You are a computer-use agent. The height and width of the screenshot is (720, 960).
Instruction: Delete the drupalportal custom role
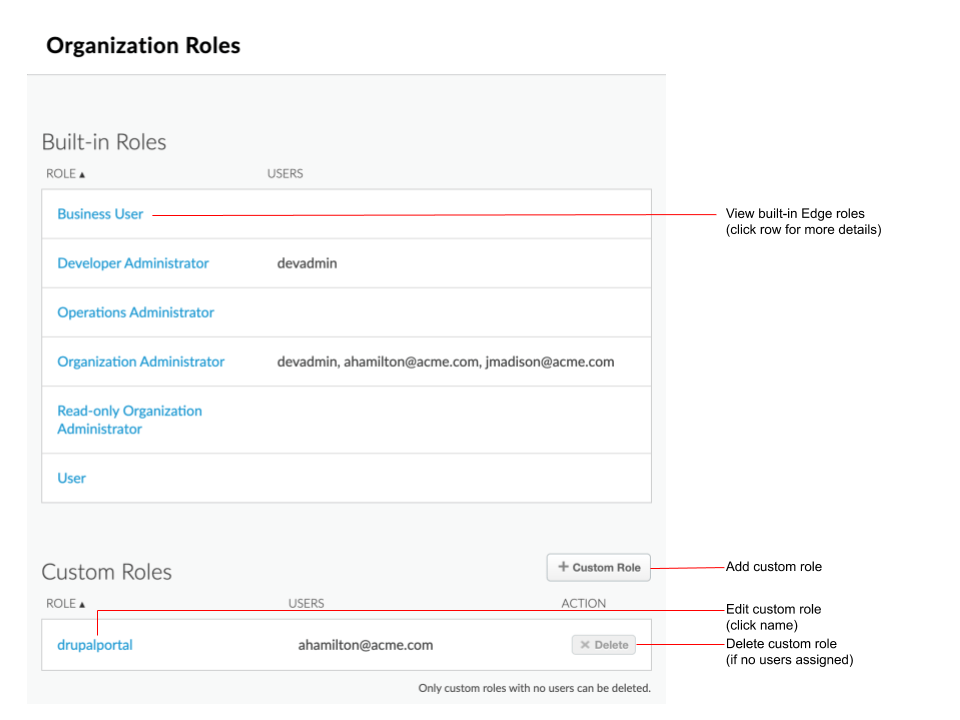[x=603, y=644]
